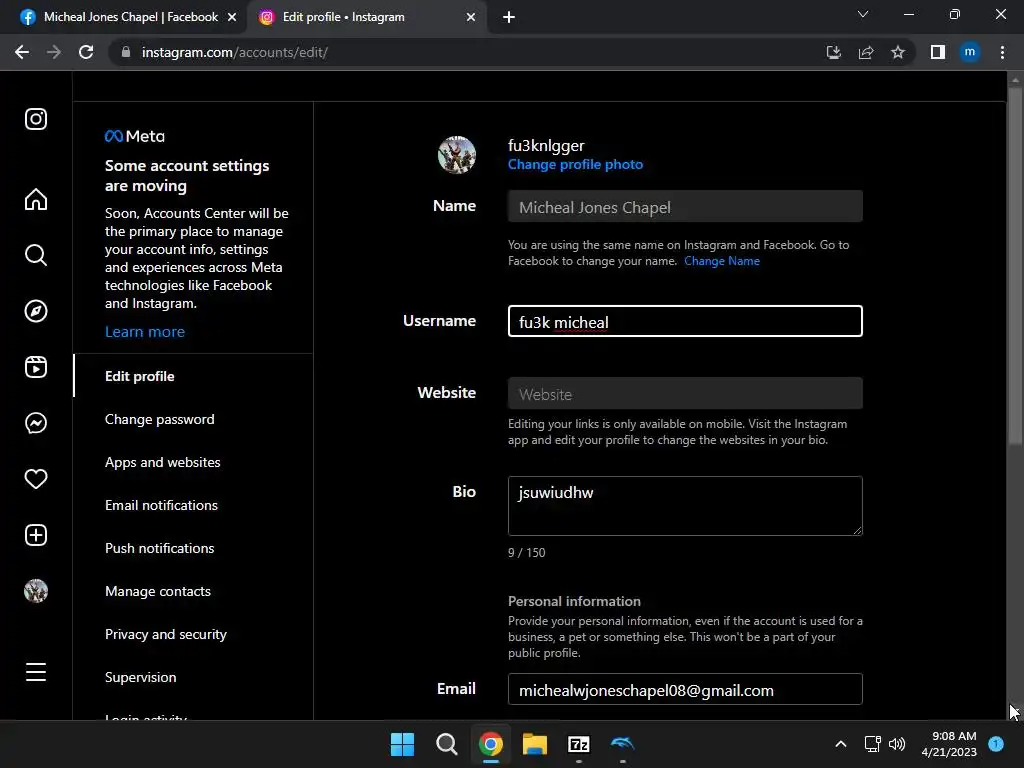Go to Home feed icon

tap(36, 199)
